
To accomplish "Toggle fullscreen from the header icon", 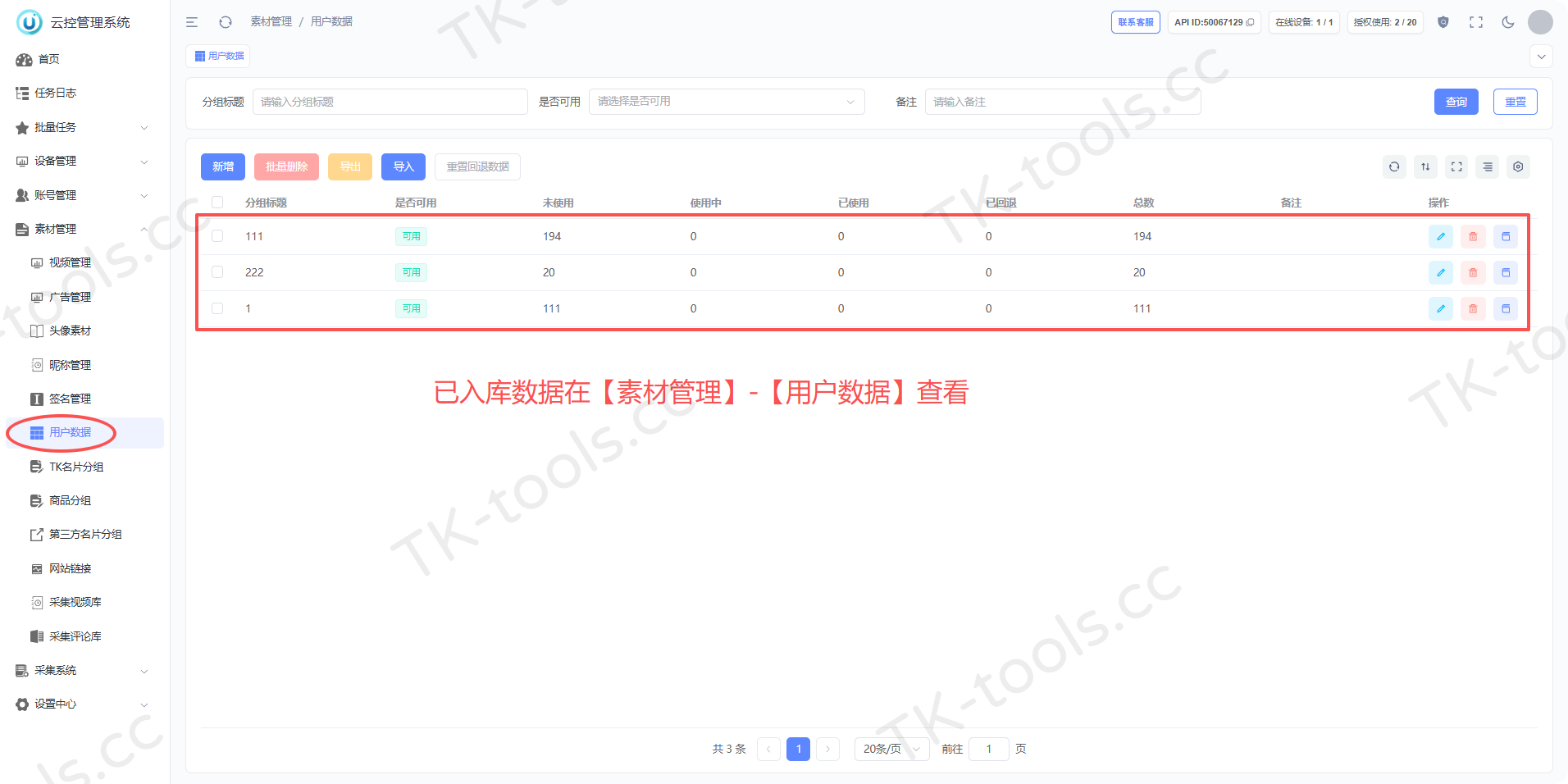I will 1476,22.
